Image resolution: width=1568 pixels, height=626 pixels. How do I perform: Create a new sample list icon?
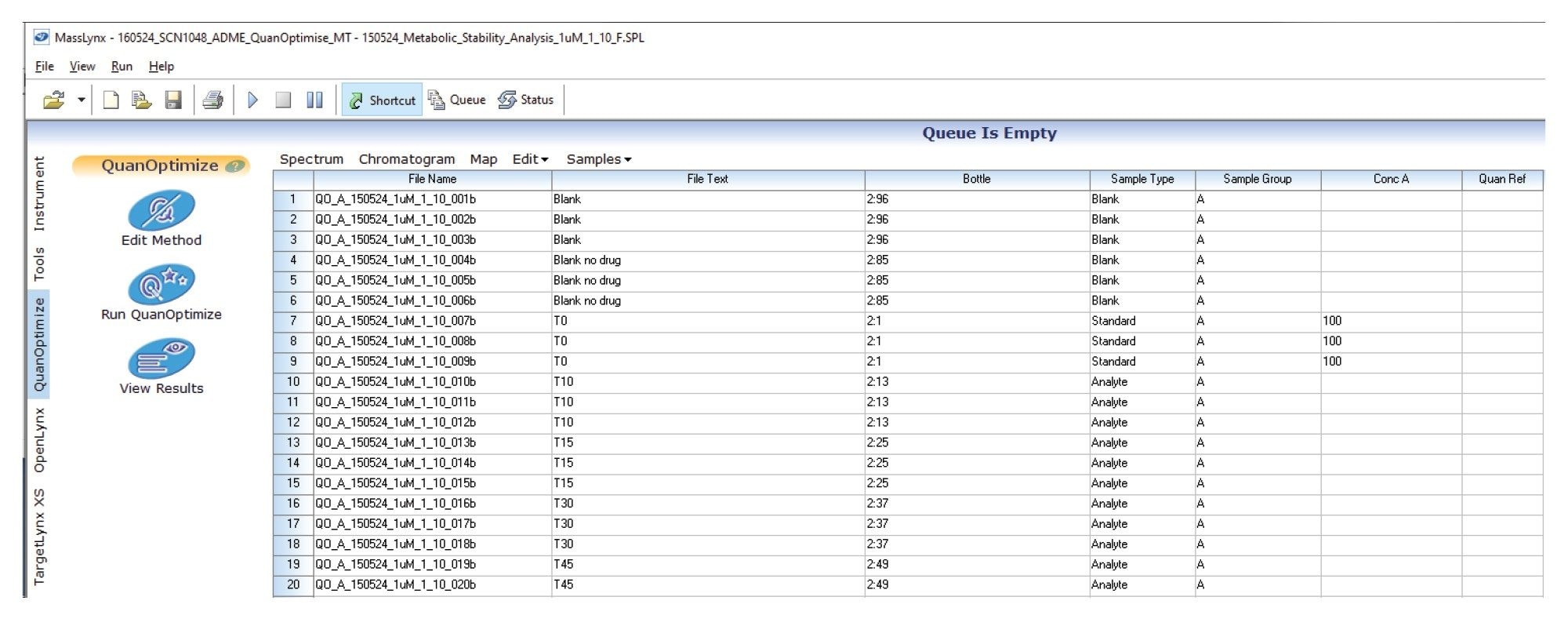(x=111, y=100)
